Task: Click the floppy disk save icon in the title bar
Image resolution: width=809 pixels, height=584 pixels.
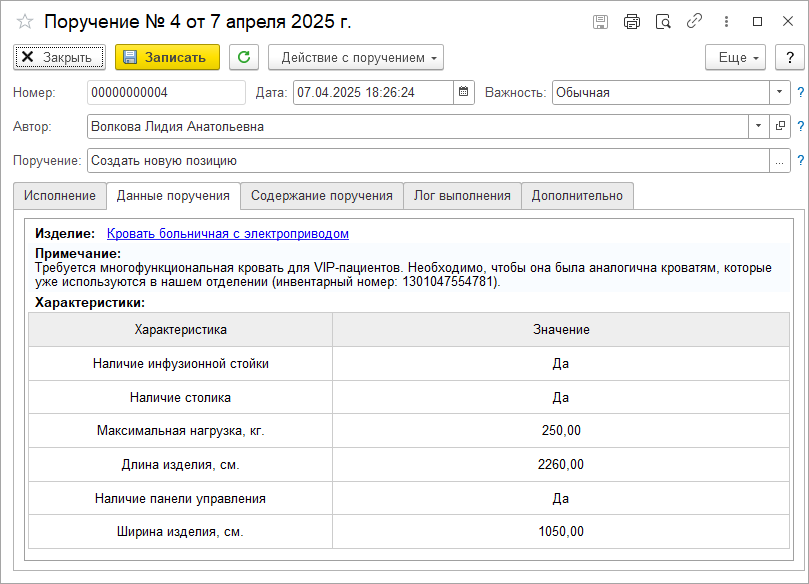Action: [x=600, y=22]
